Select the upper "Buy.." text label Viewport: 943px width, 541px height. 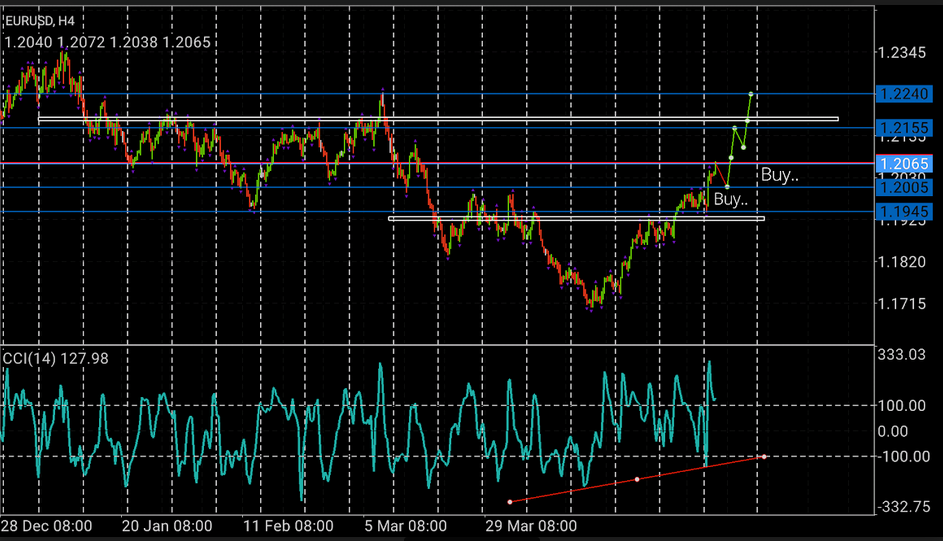click(779, 175)
